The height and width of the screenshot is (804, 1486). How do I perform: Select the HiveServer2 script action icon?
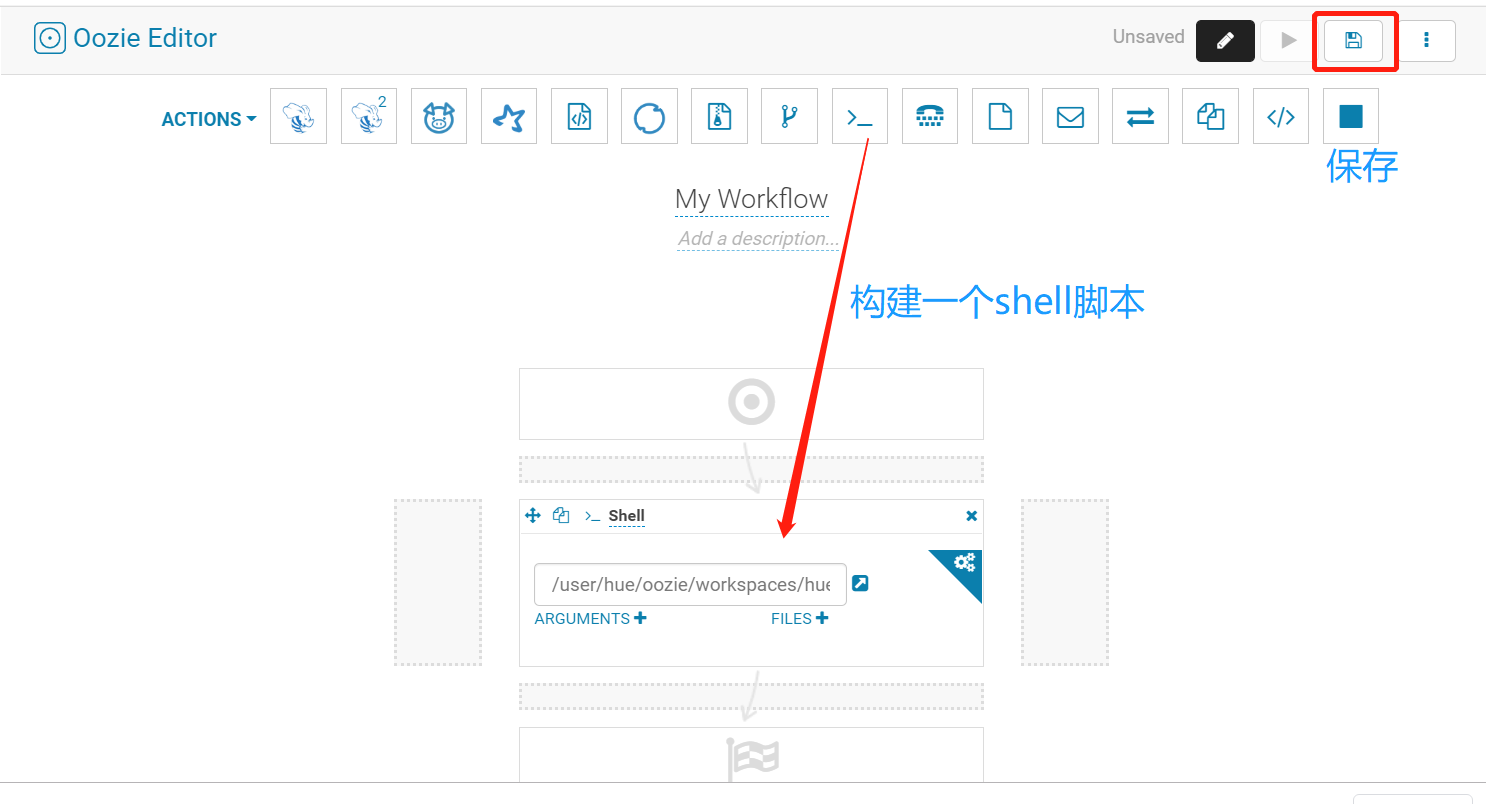tap(369, 116)
